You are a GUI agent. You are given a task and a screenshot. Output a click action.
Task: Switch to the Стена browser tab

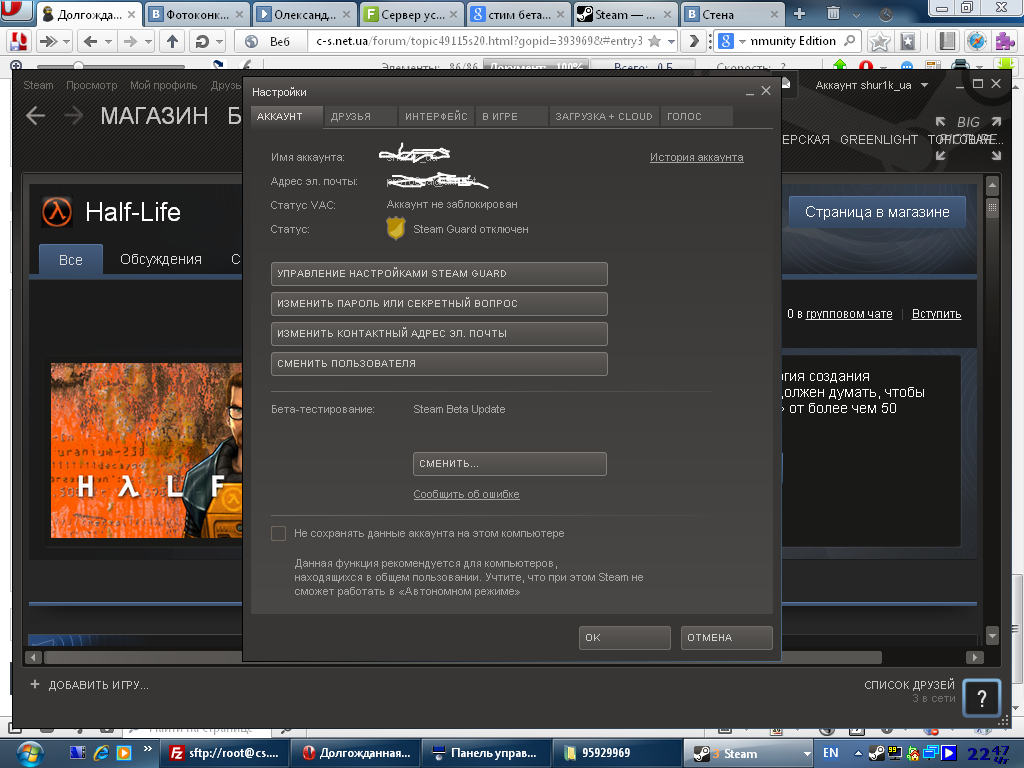(x=732, y=14)
